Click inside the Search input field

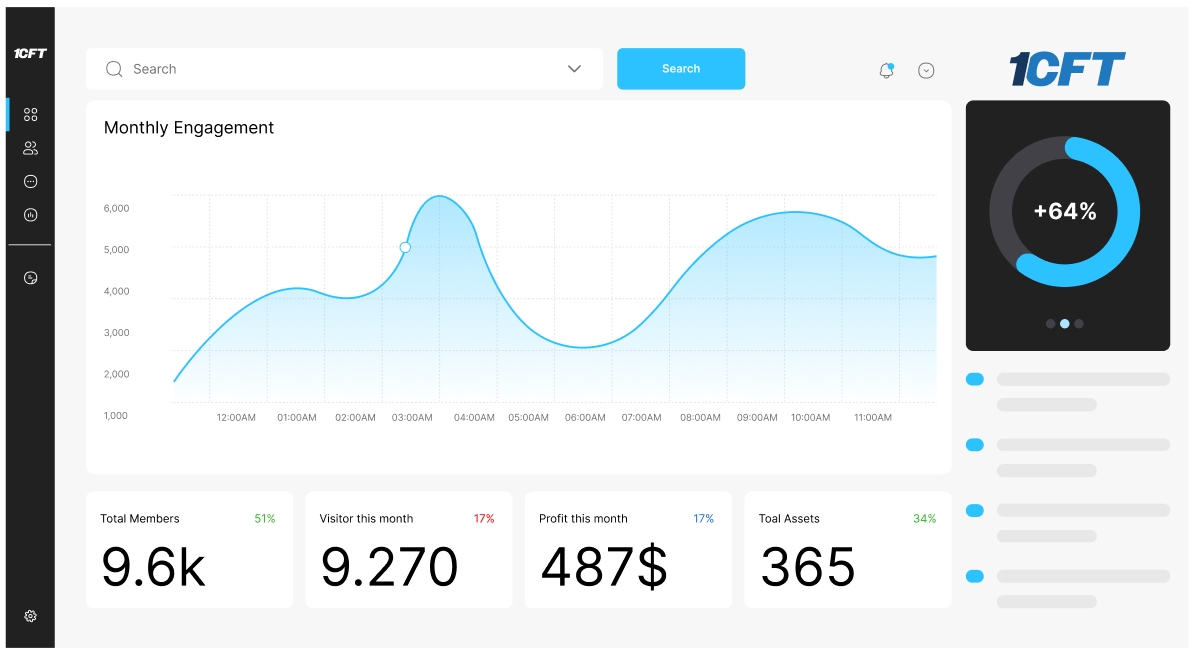coord(300,69)
